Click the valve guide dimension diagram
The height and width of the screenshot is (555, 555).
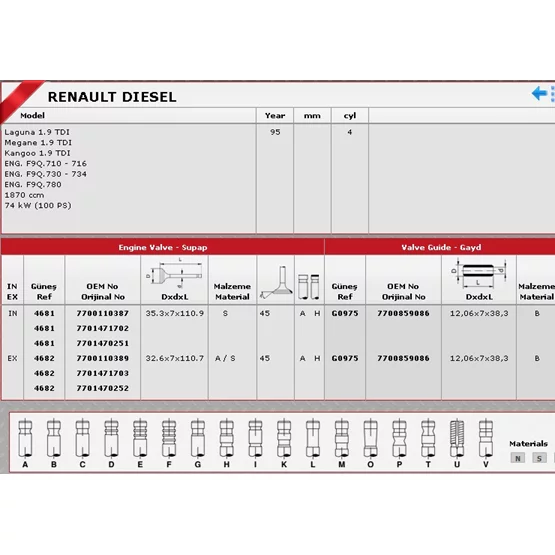click(479, 274)
